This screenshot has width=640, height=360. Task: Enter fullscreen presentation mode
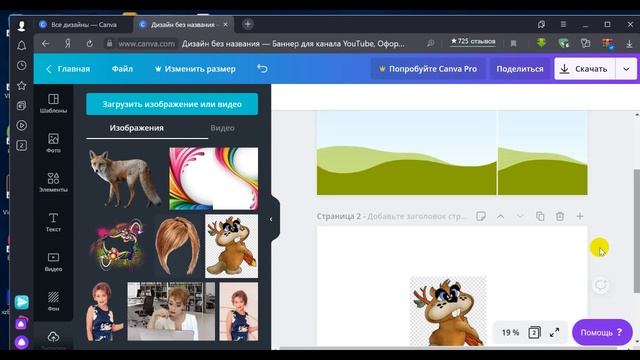pos(554,333)
